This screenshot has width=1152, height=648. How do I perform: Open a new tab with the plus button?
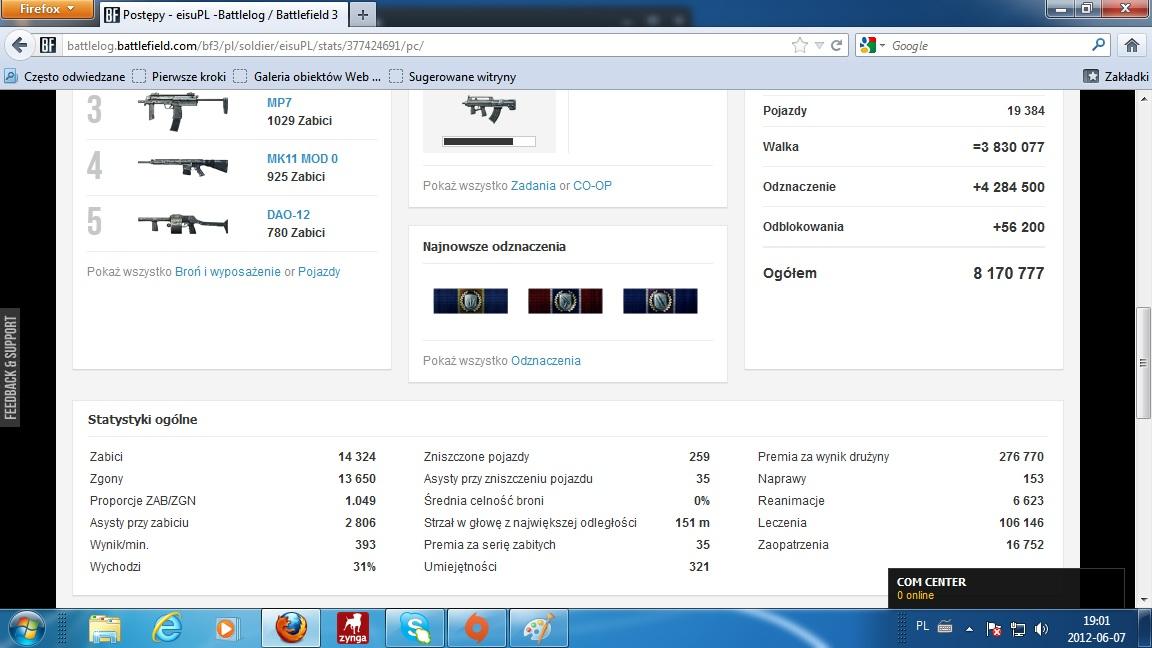coord(362,15)
